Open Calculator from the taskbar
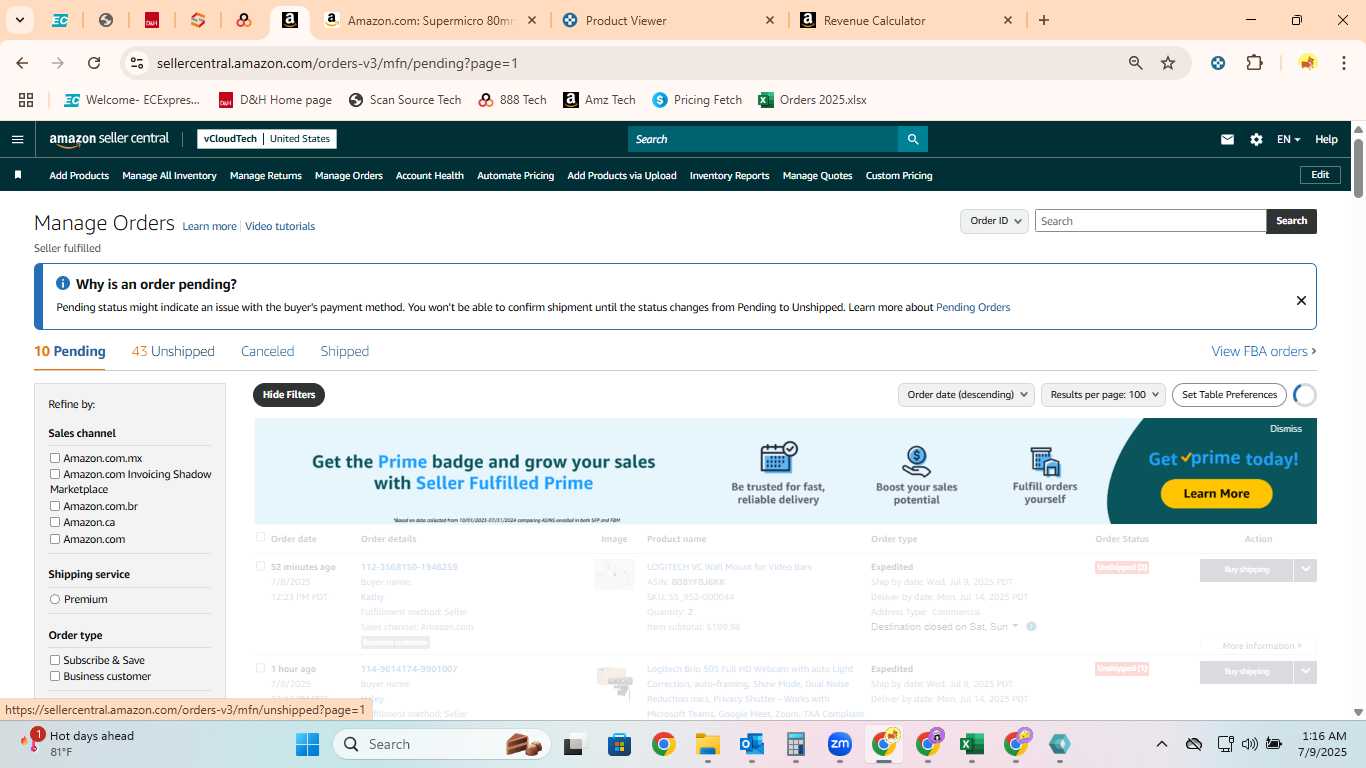The width and height of the screenshot is (1366, 768). pyautogui.click(x=795, y=744)
